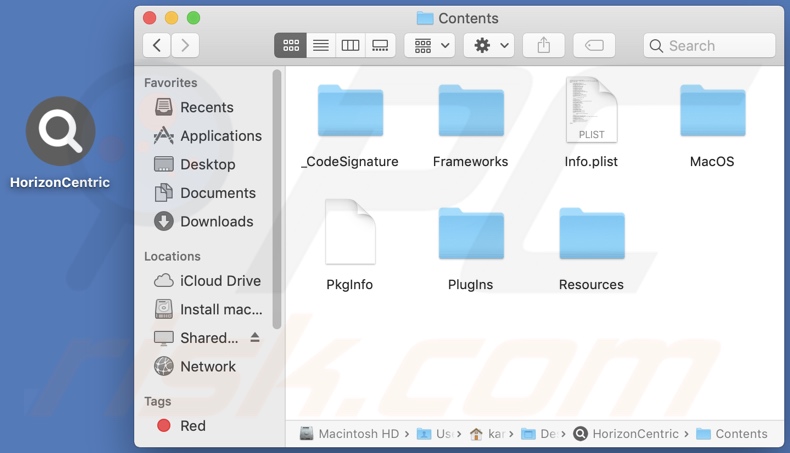
Task: Select the Frameworks folder
Action: click(x=471, y=126)
